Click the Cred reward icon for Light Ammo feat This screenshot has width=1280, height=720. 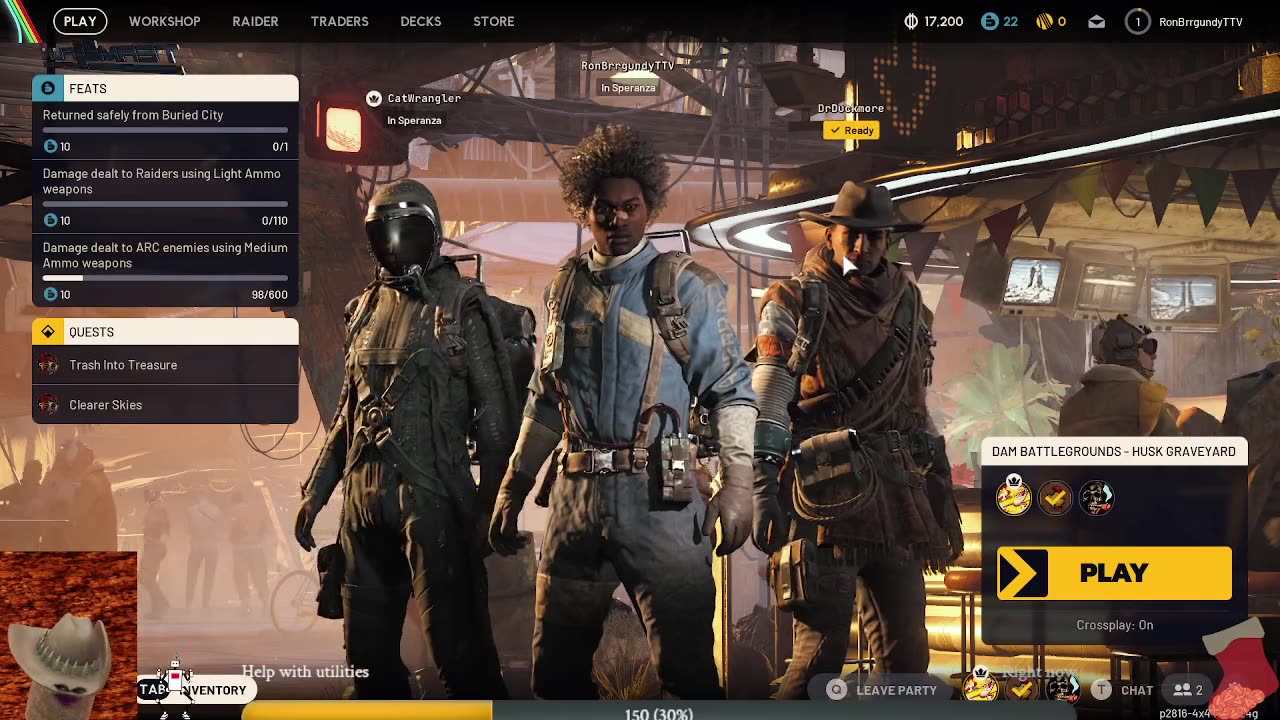(x=50, y=220)
